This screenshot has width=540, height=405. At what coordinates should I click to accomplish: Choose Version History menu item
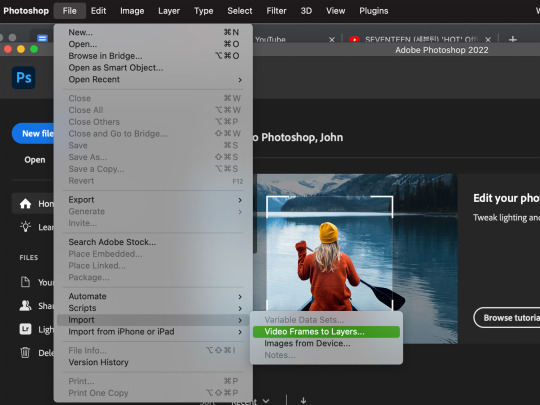pos(153,362)
